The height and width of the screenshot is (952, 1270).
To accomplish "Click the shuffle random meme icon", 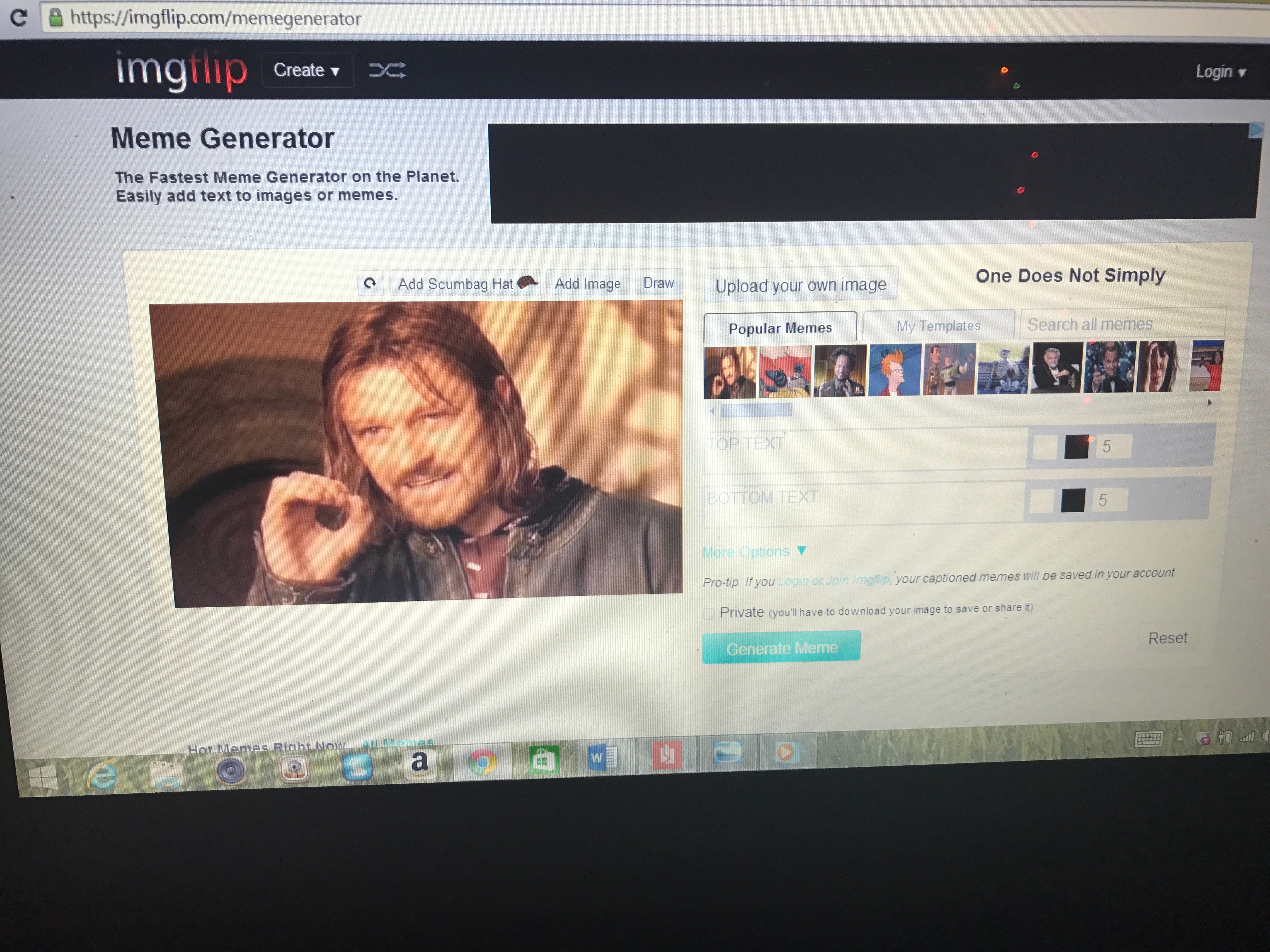I will click(x=387, y=71).
